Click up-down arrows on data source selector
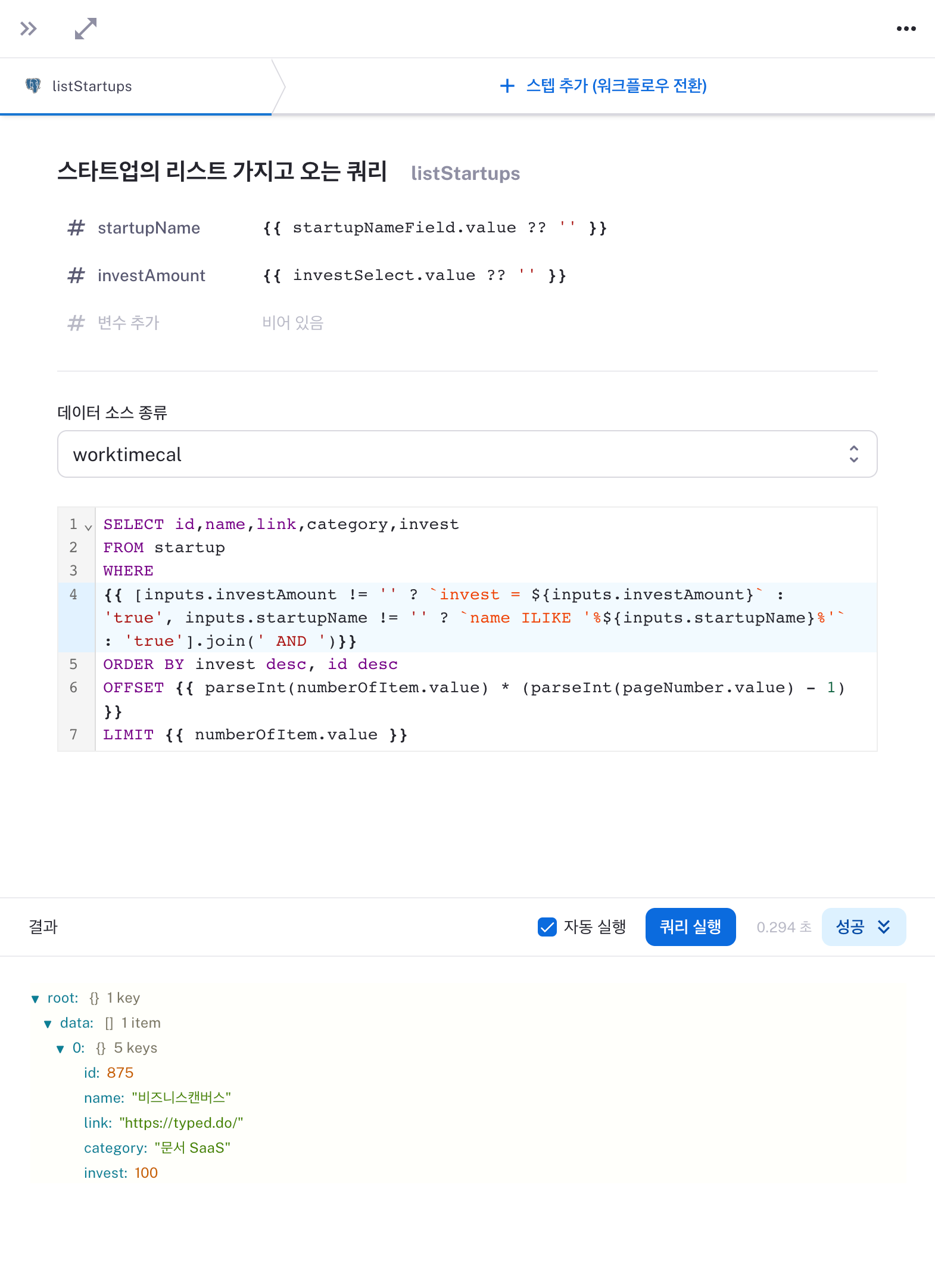Image resolution: width=935 pixels, height=1288 pixels. pos(853,454)
